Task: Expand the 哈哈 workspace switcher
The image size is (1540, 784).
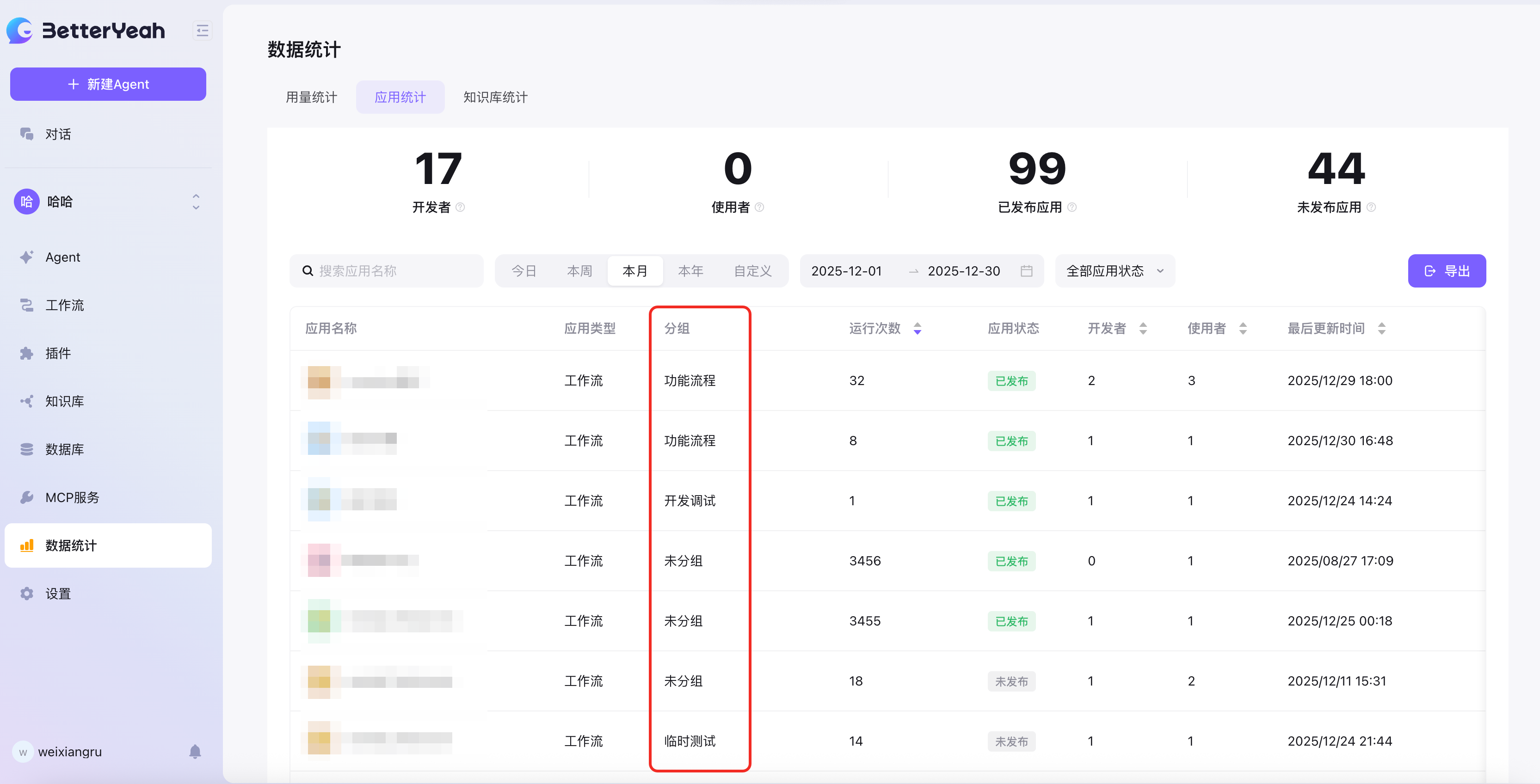Action: (196, 202)
